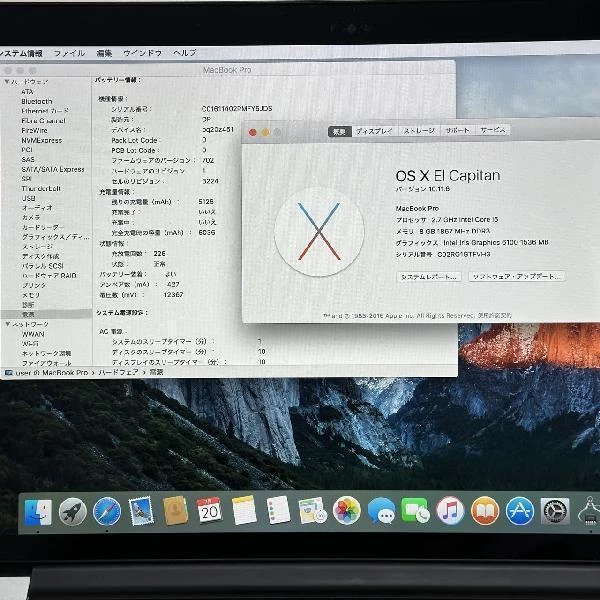Open Reminders list icon in Dock
This screenshot has width=600, height=600.
click(278, 510)
